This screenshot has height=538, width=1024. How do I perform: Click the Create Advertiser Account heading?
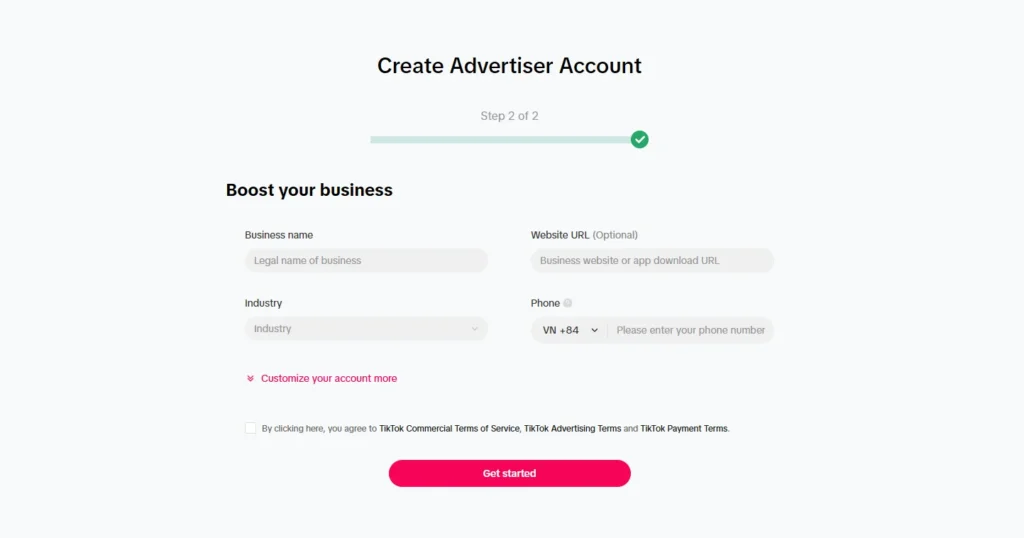509,66
